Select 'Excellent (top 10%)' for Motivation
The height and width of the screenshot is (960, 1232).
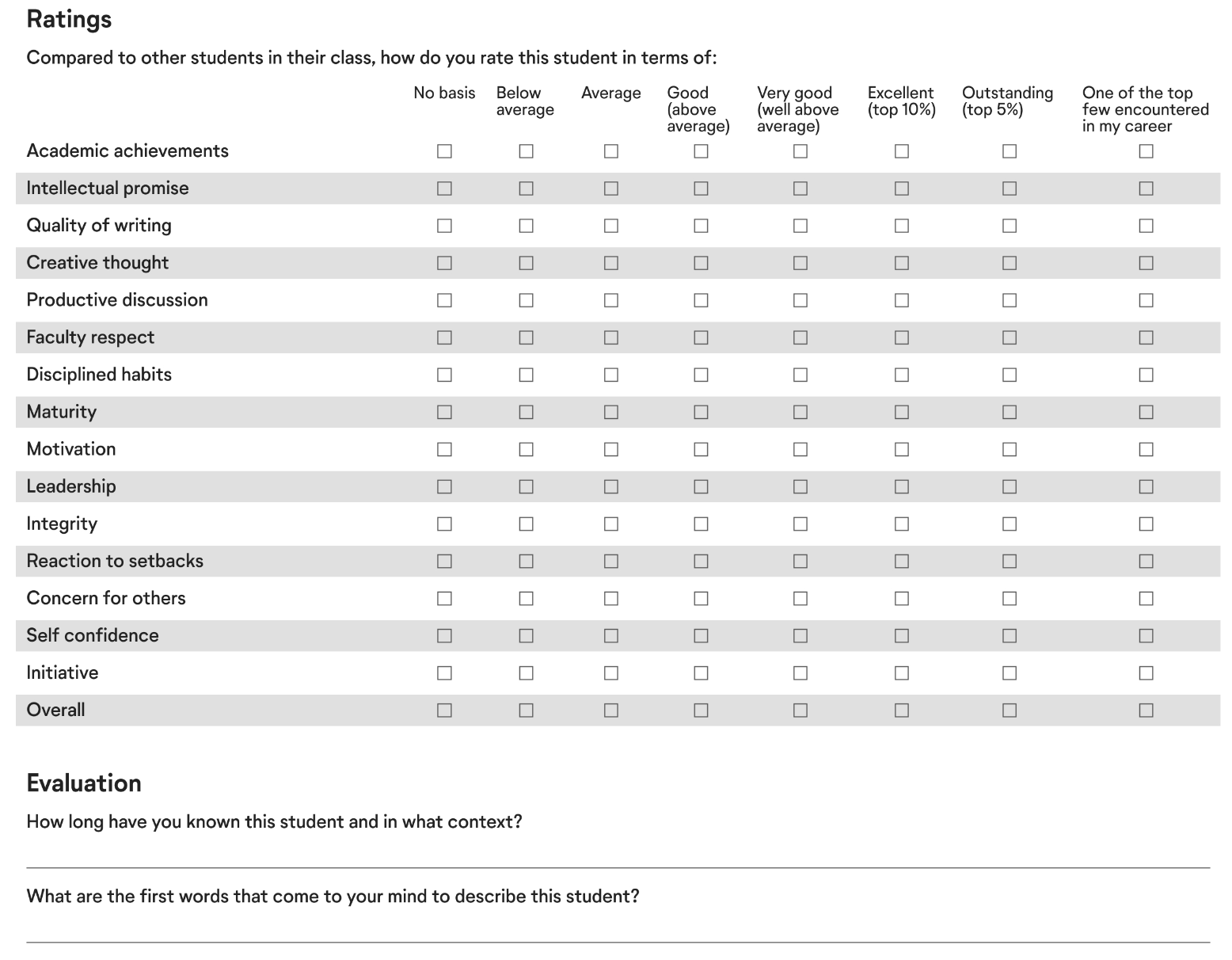click(901, 448)
